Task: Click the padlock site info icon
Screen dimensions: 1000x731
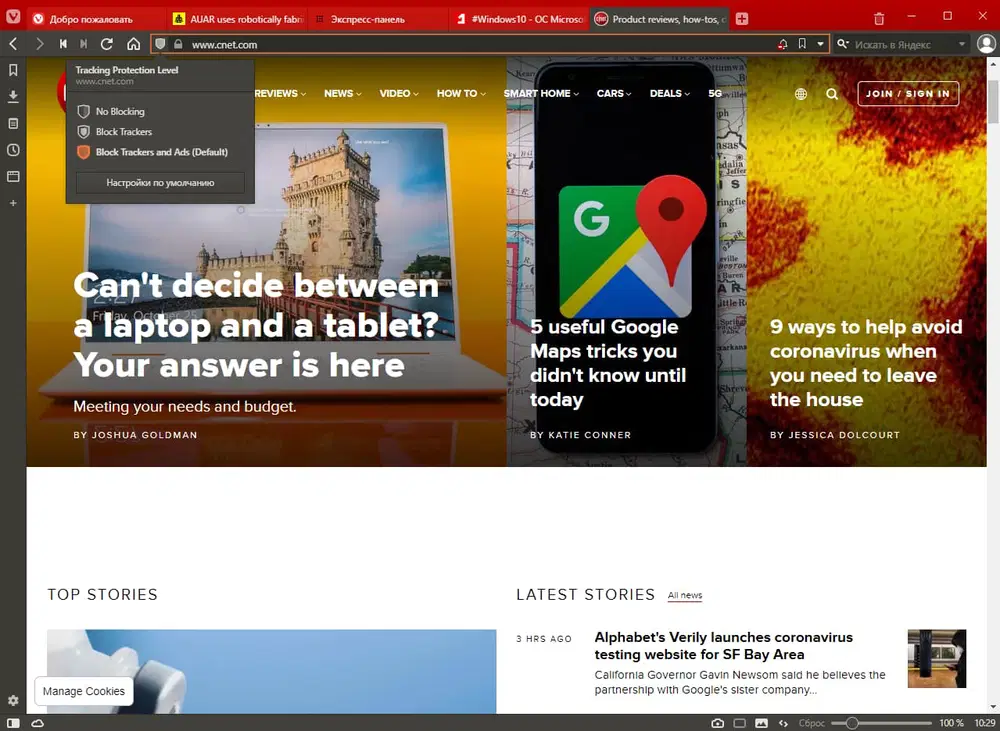Action: click(x=179, y=44)
